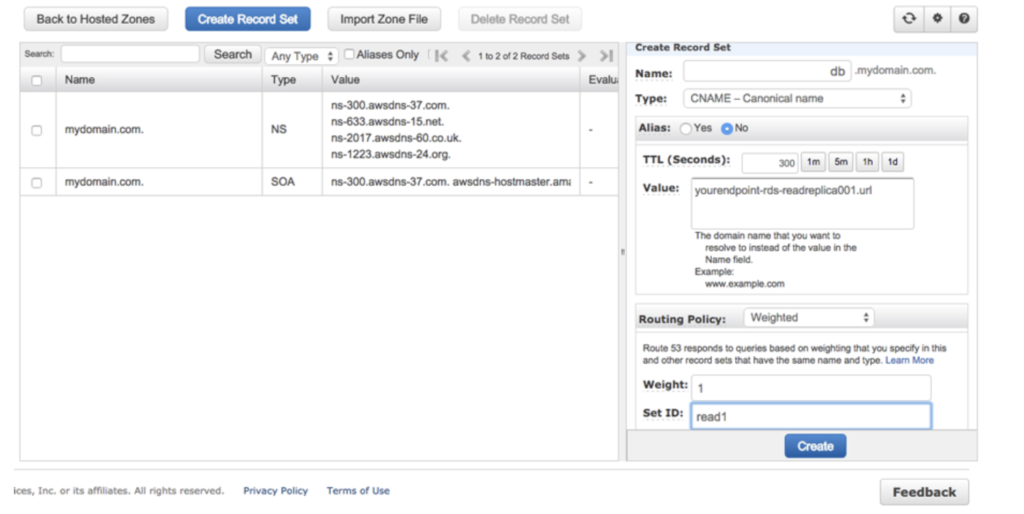This screenshot has height=514, width=1024.
Task: Click the help question mark icon
Action: tap(963, 19)
